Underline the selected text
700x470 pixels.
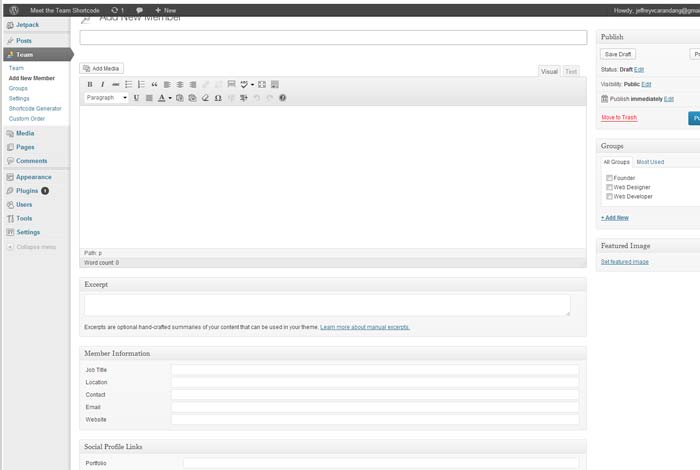point(136,98)
